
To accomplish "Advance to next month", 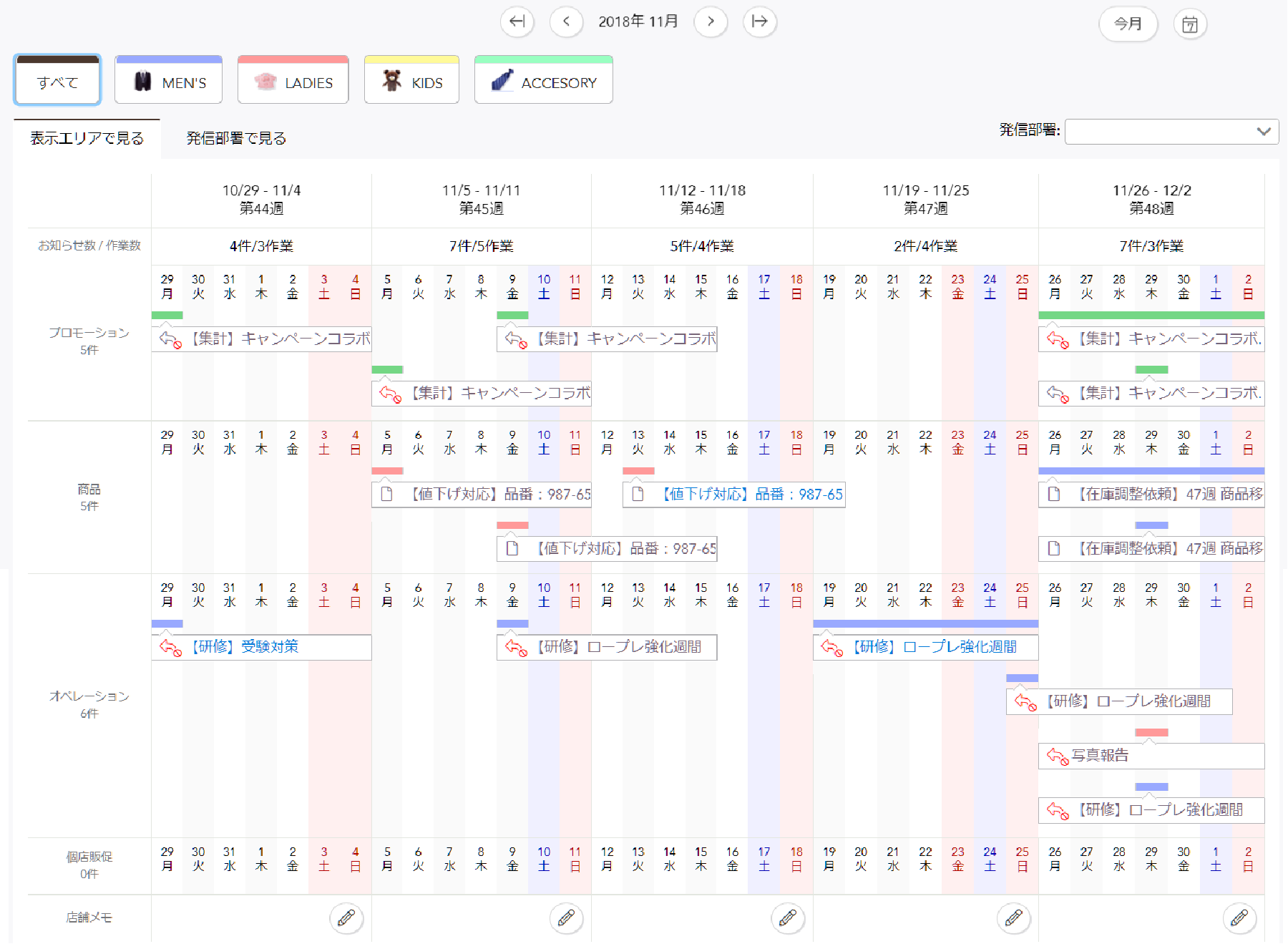I will tap(711, 21).
